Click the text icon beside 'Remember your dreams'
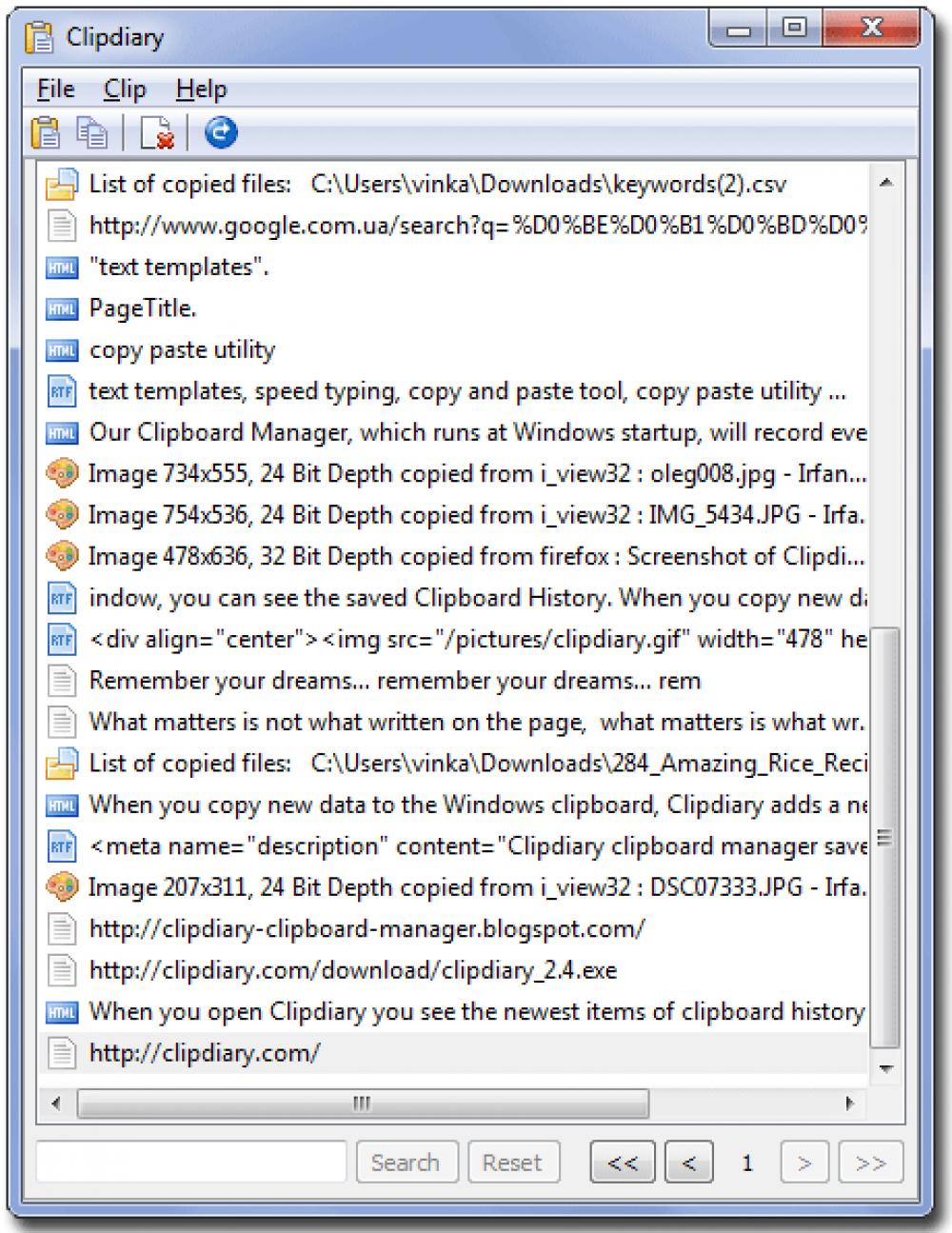The height and width of the screenshot is (1233, 952). point(61,680)
